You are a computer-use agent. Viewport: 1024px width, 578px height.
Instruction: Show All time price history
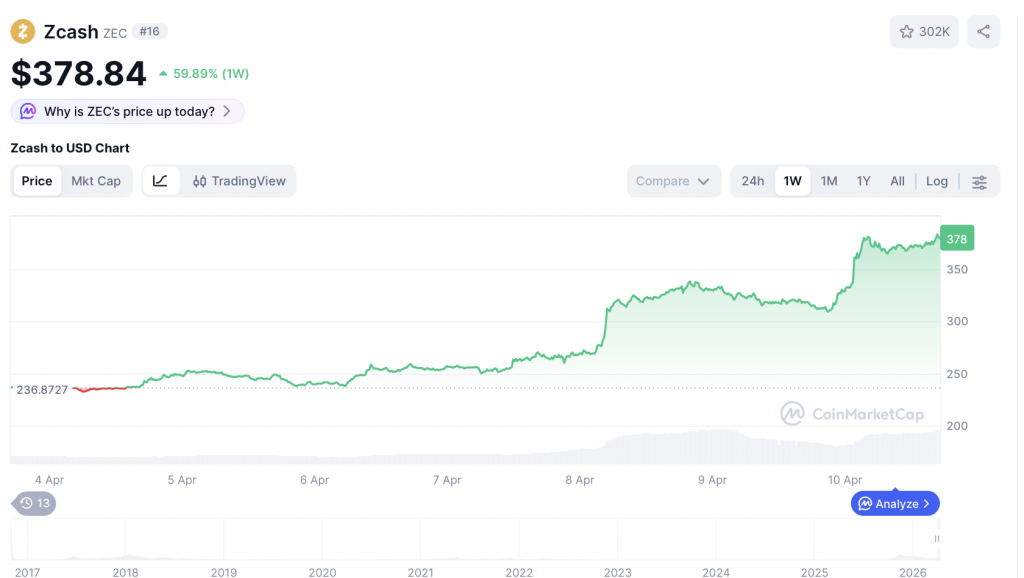pyautogui.click(x=897, y=181)
